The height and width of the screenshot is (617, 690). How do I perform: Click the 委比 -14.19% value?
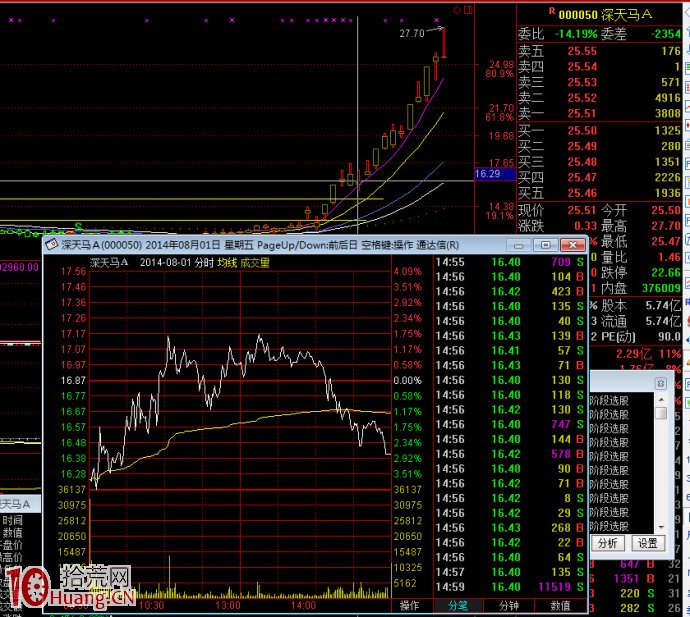(576, 34)
